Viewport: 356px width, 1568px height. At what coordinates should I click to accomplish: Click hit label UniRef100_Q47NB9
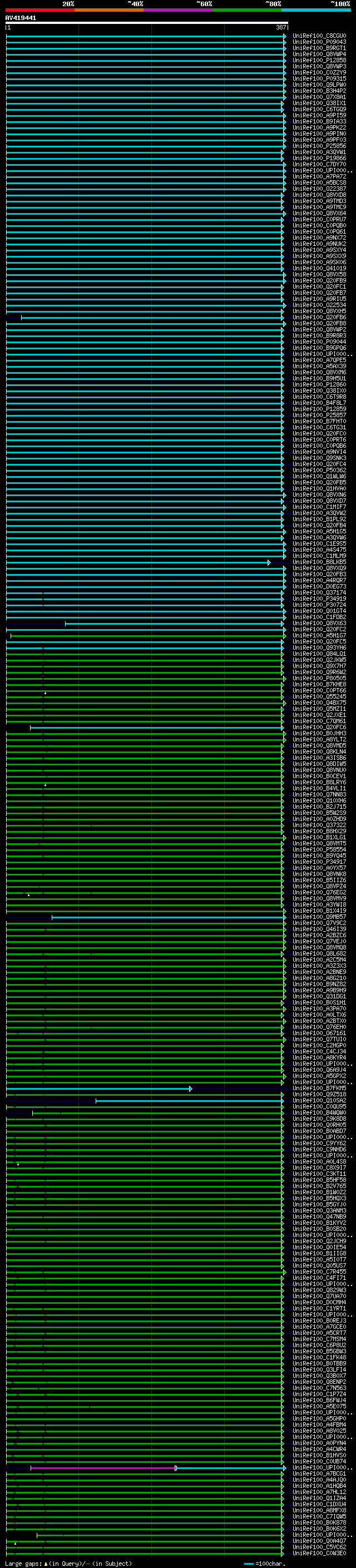pyautogui.click(x=319, y=1216)
